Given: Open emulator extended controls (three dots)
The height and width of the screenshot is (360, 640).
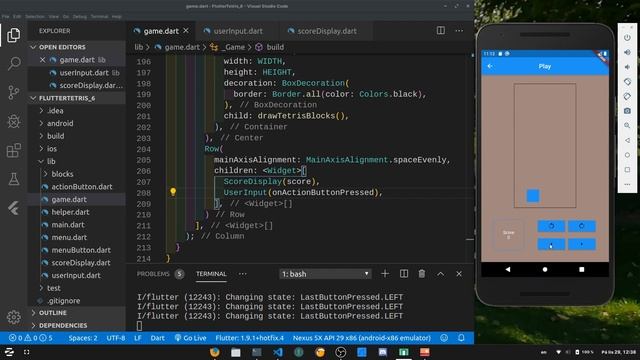Looking at the screenshot, I should (x=627, y=184).
